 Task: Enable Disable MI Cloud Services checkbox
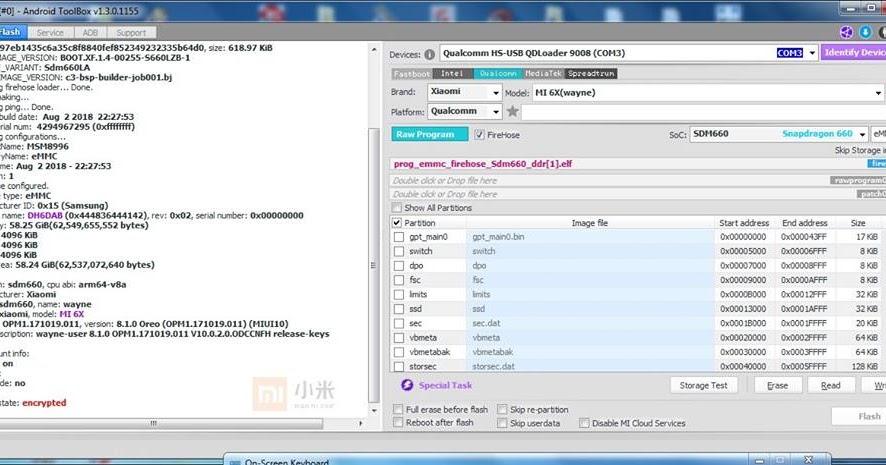[584, 423]
